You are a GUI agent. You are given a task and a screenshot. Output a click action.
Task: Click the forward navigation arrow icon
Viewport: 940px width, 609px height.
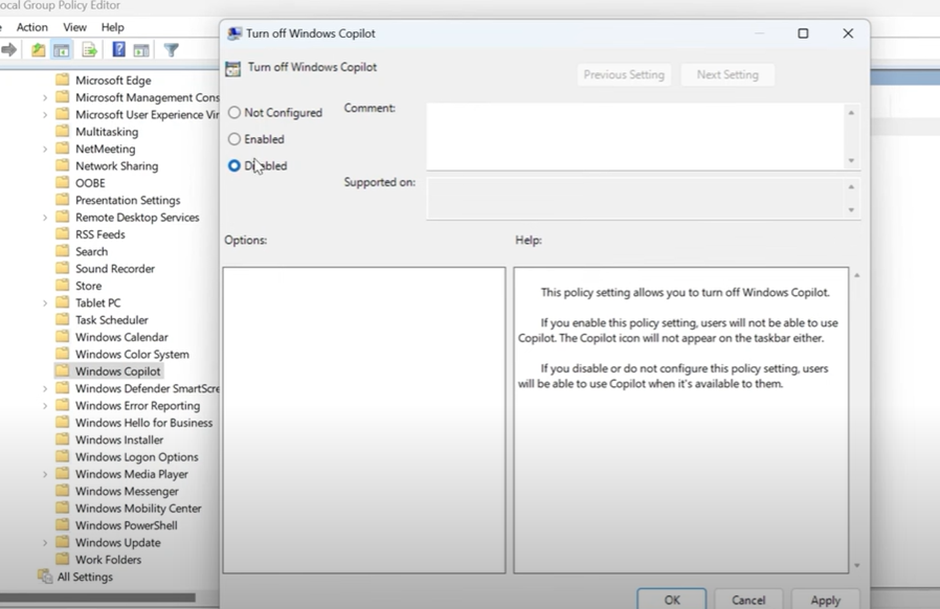tap(8, 49)
